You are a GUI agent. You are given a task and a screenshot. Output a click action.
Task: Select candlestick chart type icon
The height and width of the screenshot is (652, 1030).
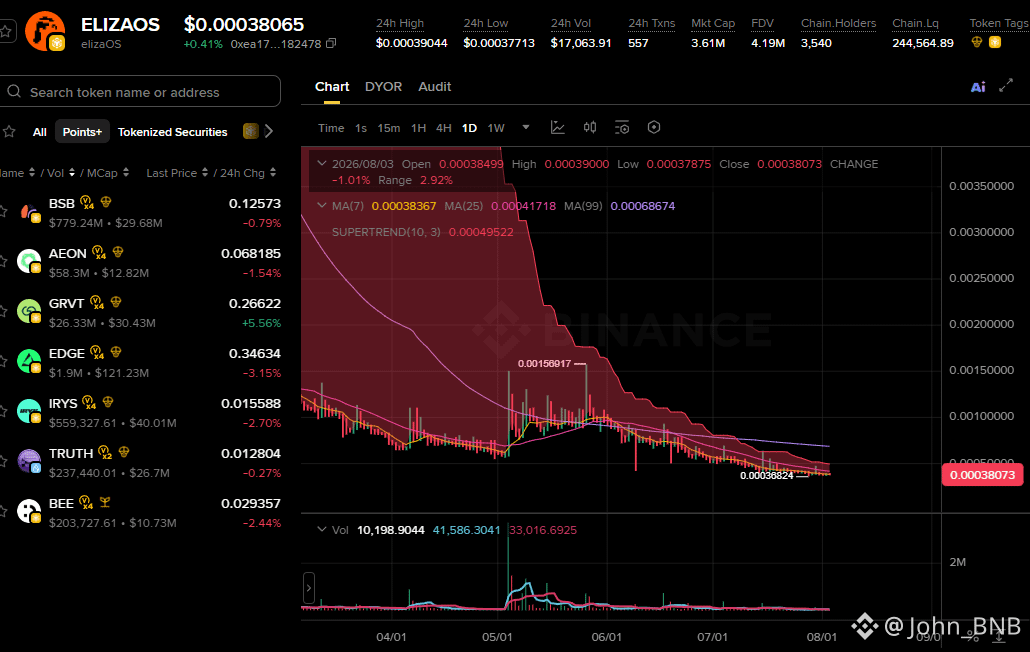tap(590, 127)
